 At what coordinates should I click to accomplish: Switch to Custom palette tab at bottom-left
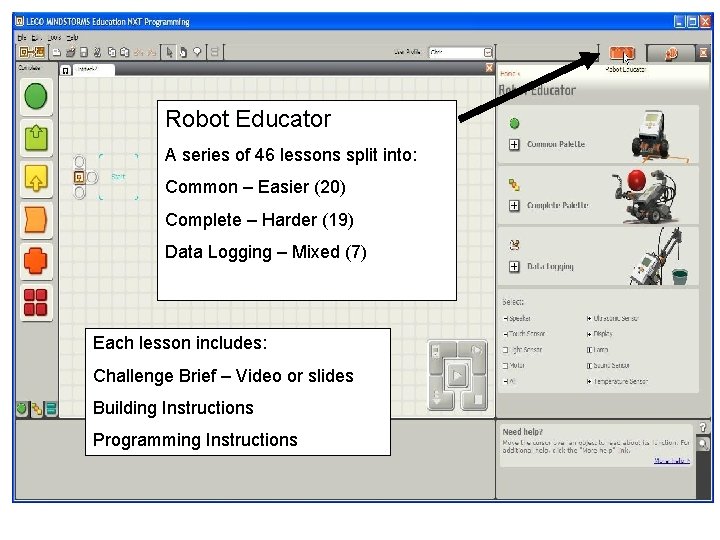click(x=51, y=409)
